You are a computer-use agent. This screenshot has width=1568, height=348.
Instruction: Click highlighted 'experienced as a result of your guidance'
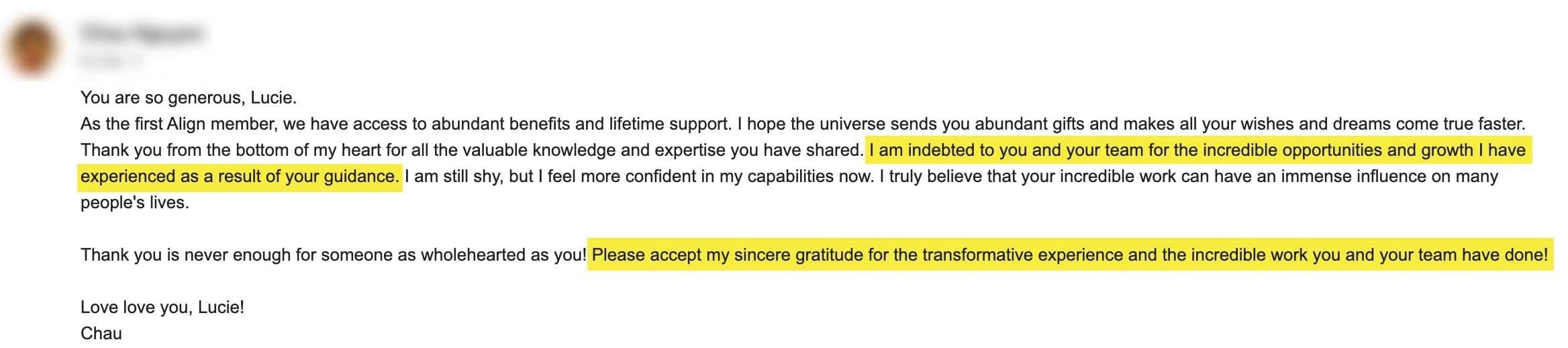(240, 177)
